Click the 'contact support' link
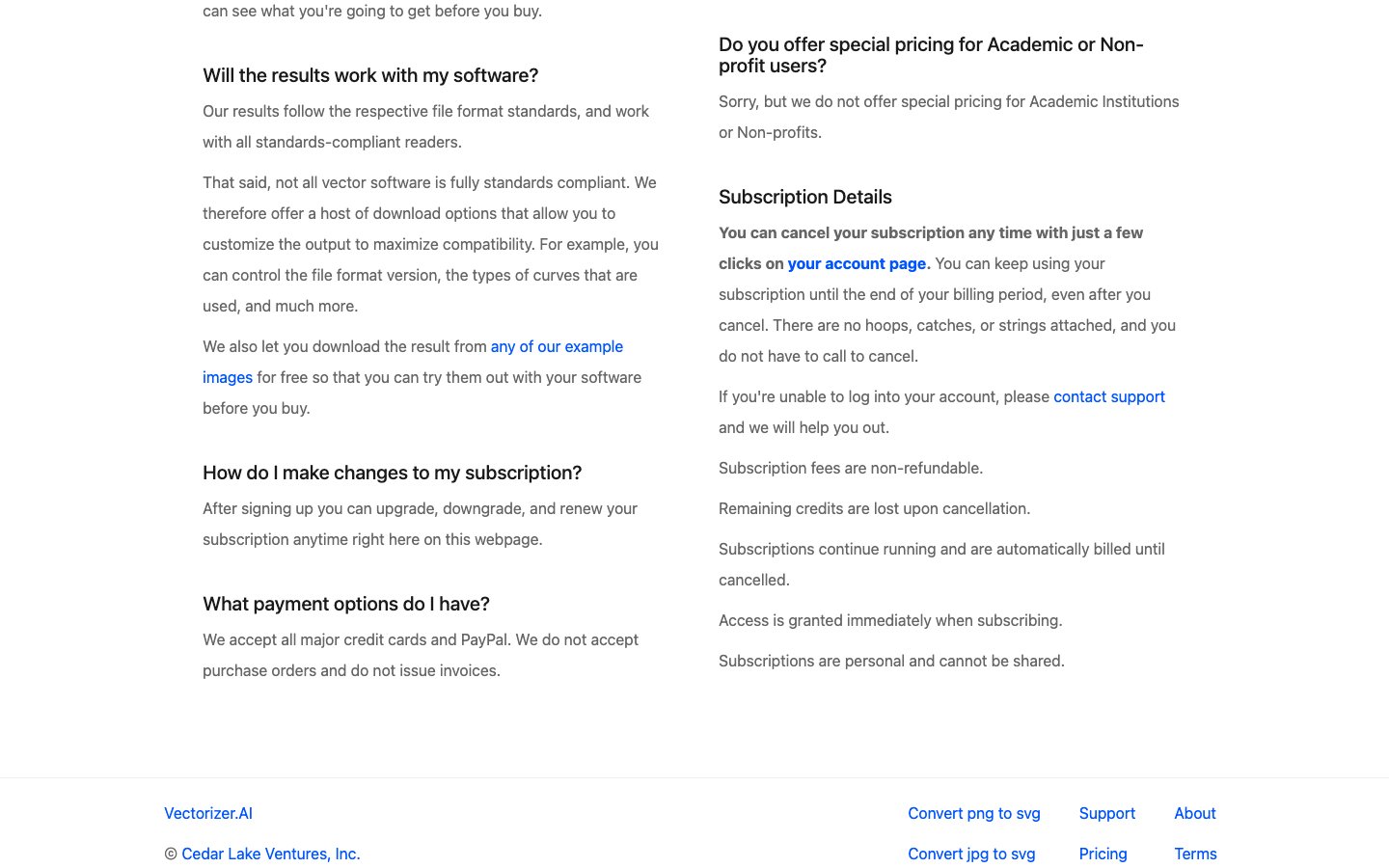This screenshot has height=868, width=1389. (1108, 396)
